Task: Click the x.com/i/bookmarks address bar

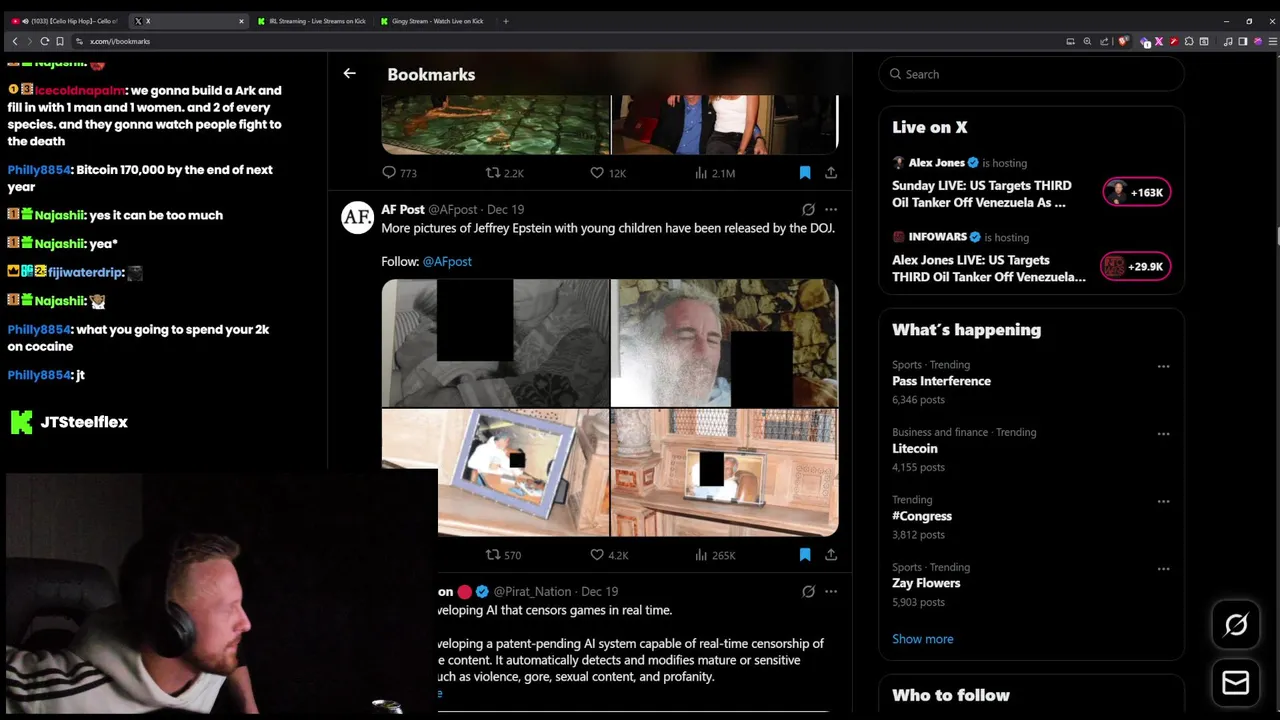Action: (570, 41)
